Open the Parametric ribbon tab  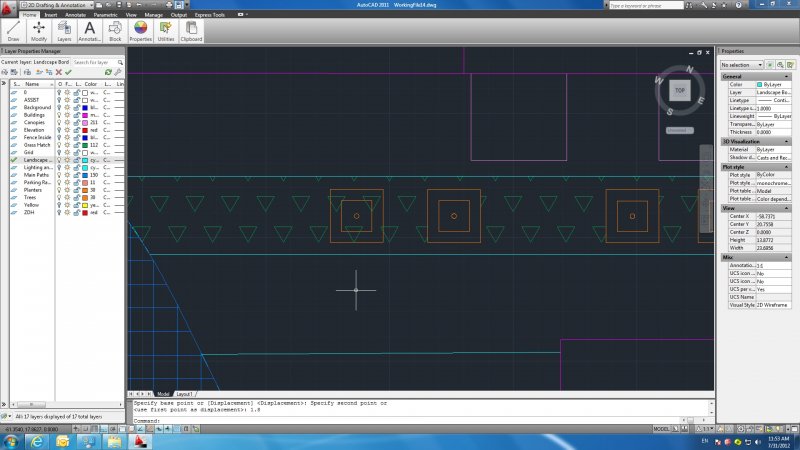point(106,15)
